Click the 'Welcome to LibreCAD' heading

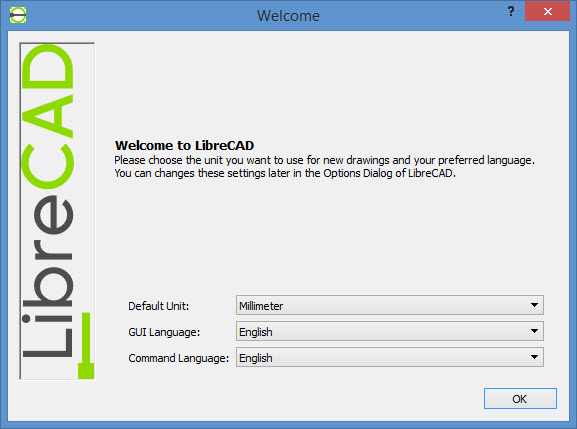coord(184,145)
